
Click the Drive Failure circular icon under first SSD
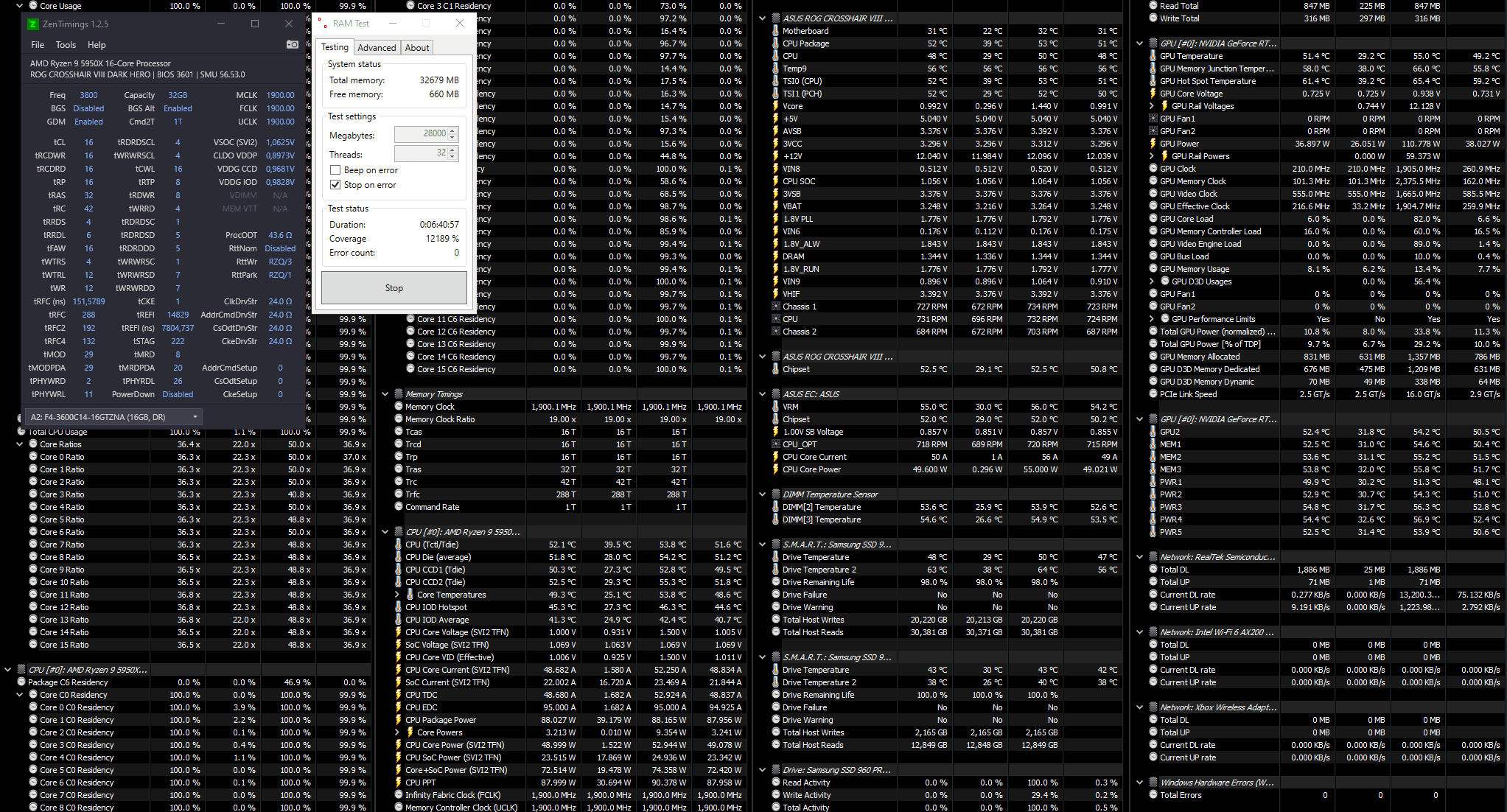[775, 595]
